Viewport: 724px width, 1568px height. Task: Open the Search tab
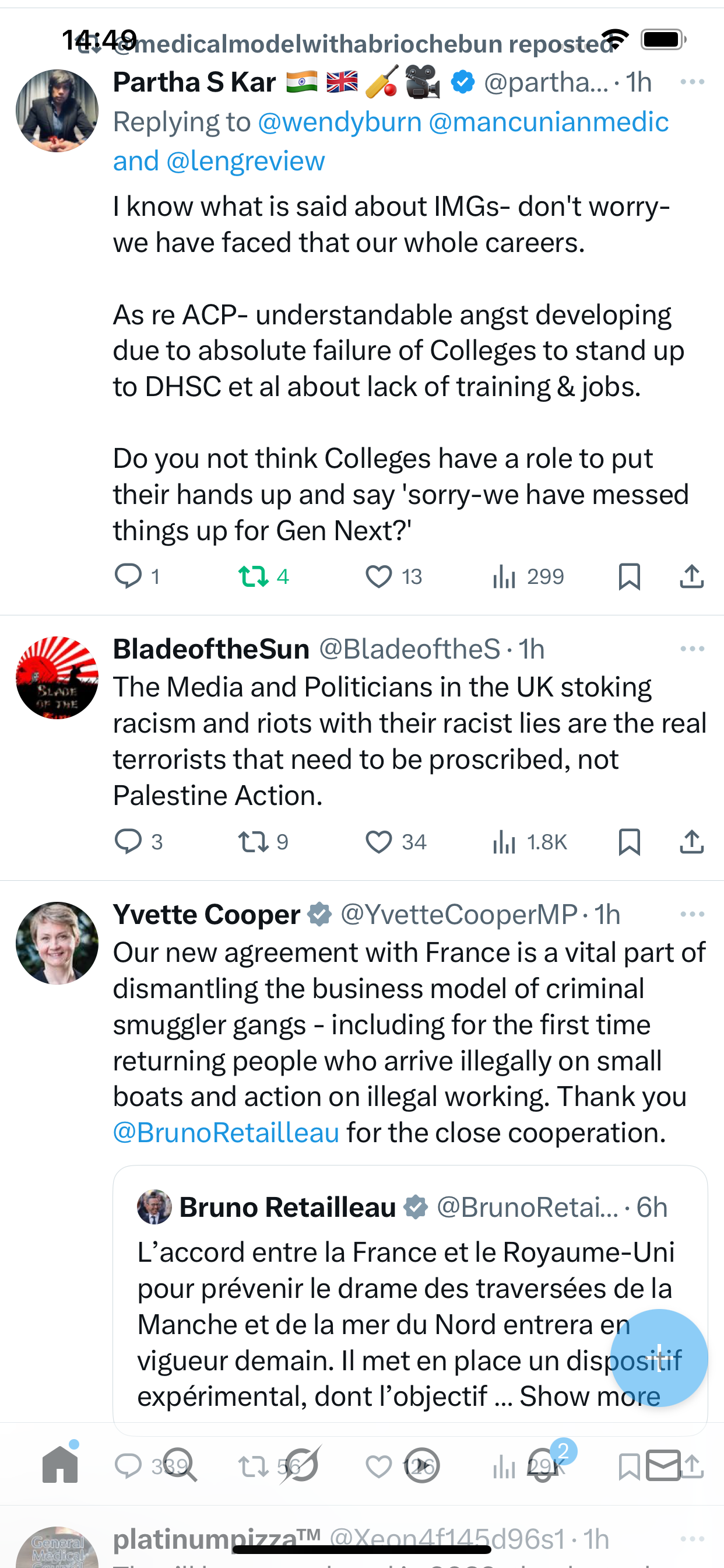180,1466
